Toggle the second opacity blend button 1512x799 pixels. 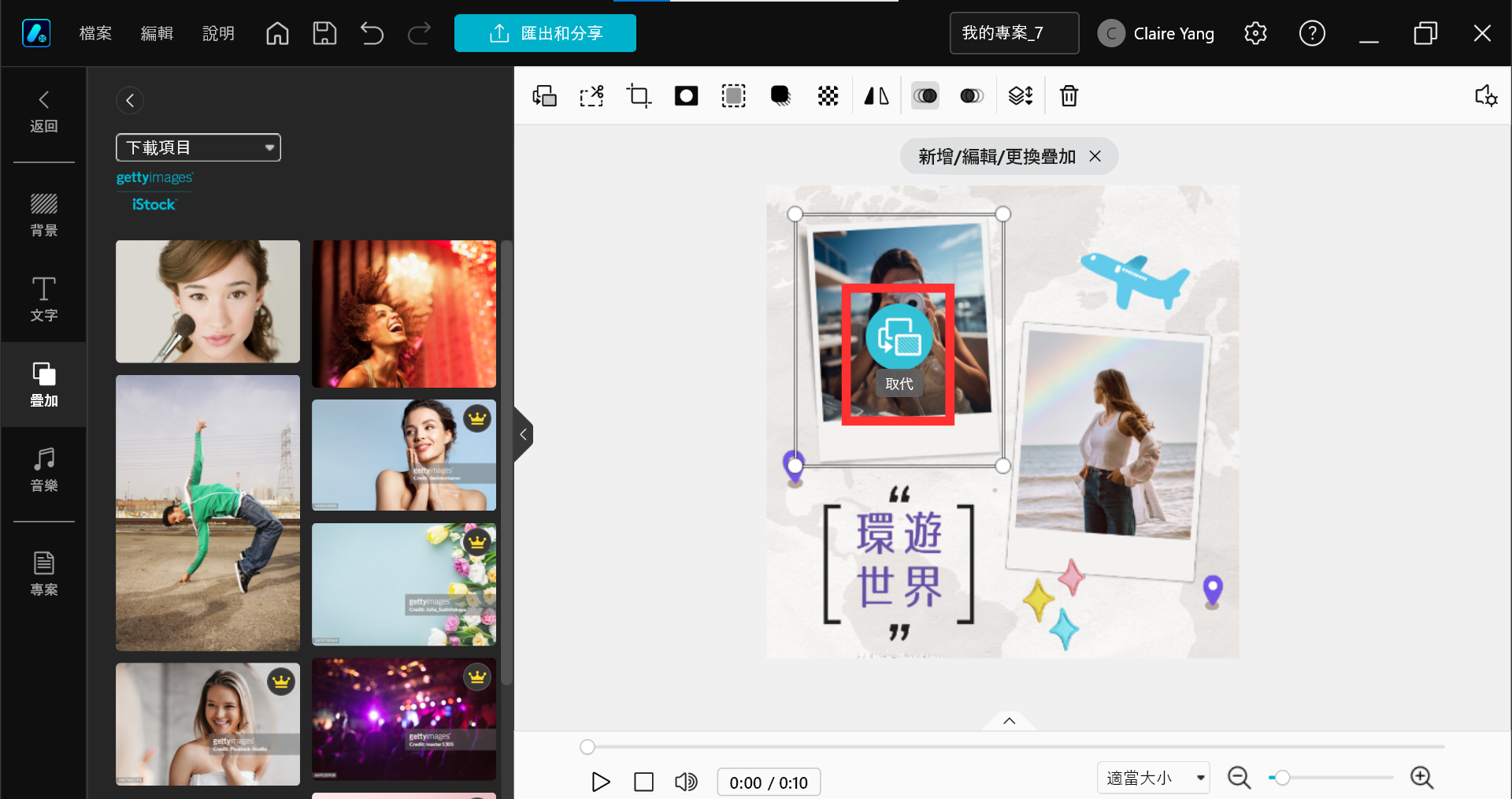(972, 96)
